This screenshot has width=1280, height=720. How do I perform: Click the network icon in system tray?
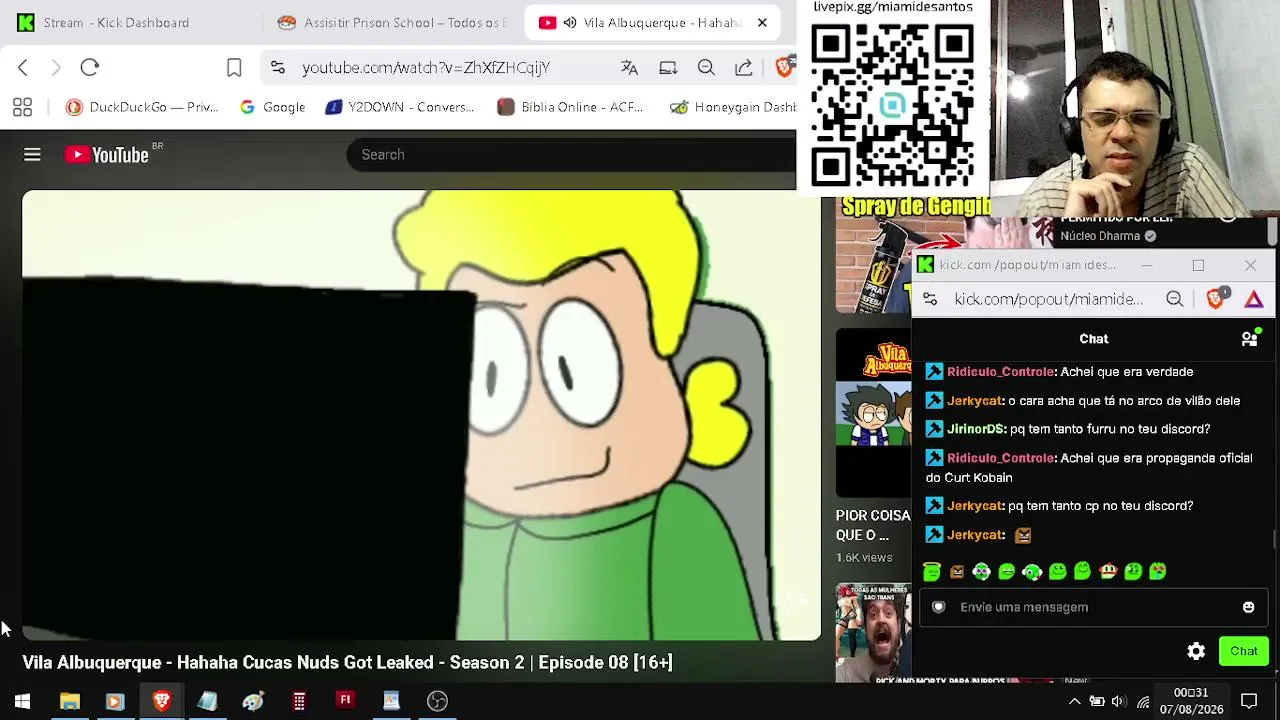coord(1143,701)
